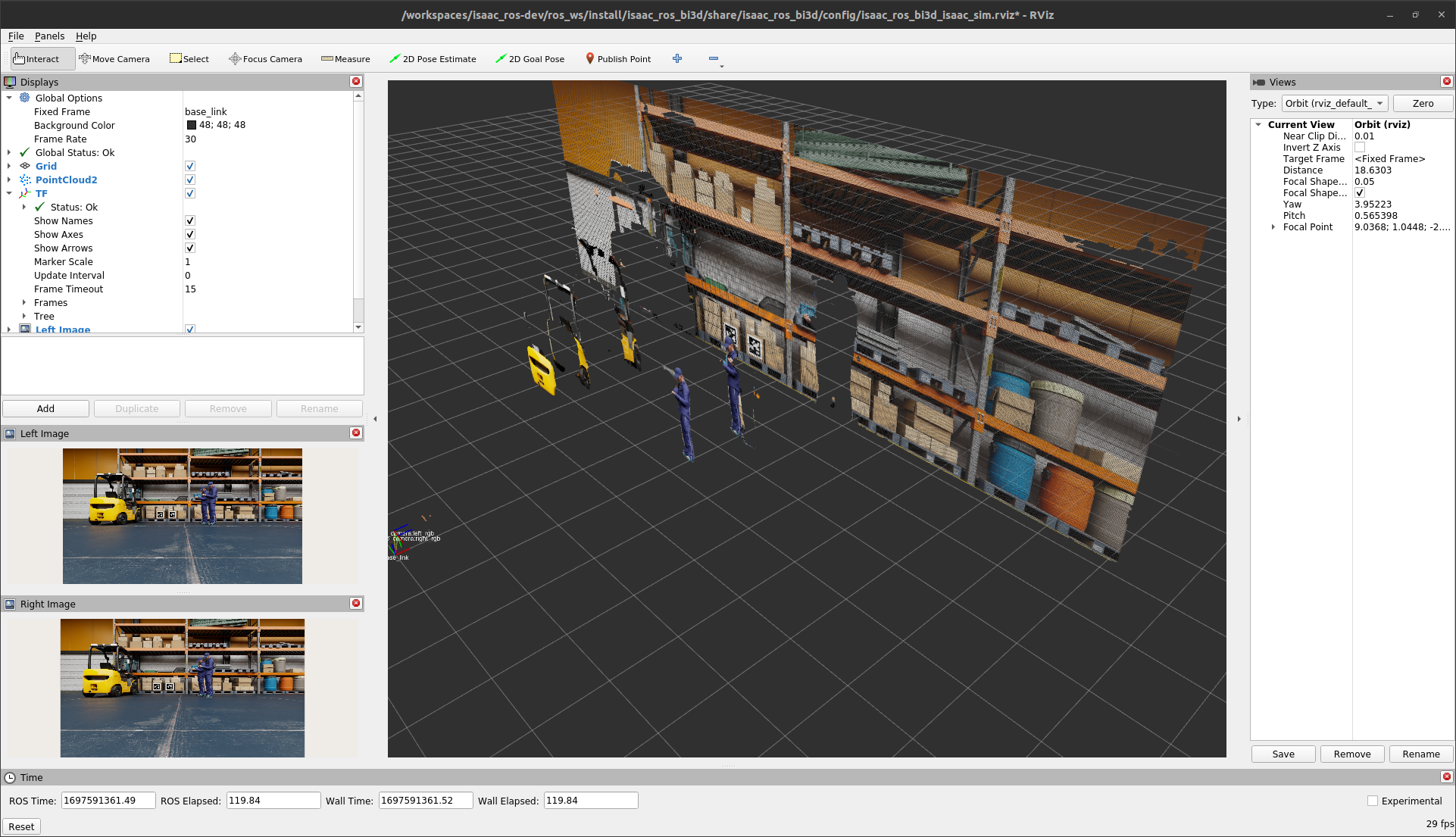Toggle the PointCloud2 display checkbox
The height and width of the screenshot is (837, 1456).
click(190, 180)
